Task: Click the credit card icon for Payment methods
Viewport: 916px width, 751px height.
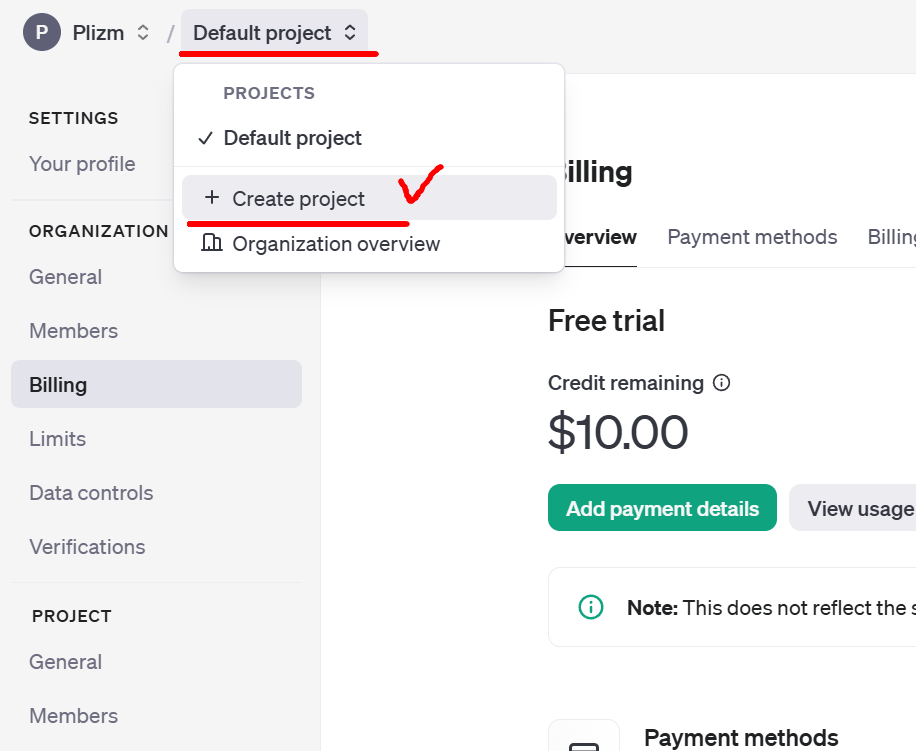Action: tap(584, 745)
